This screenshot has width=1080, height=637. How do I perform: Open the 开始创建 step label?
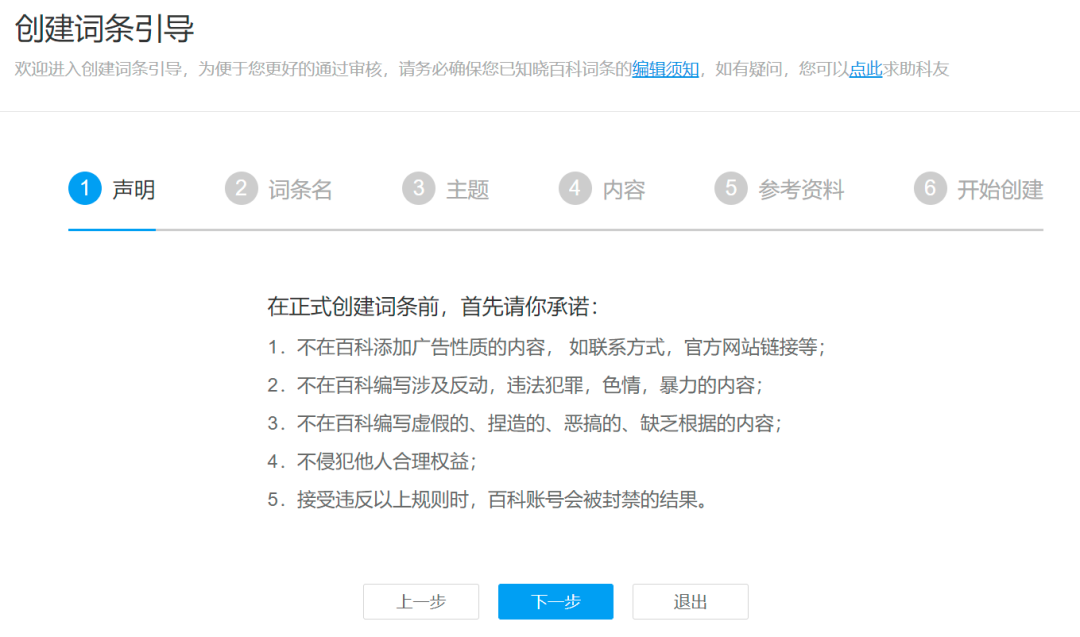[1000, 189]
